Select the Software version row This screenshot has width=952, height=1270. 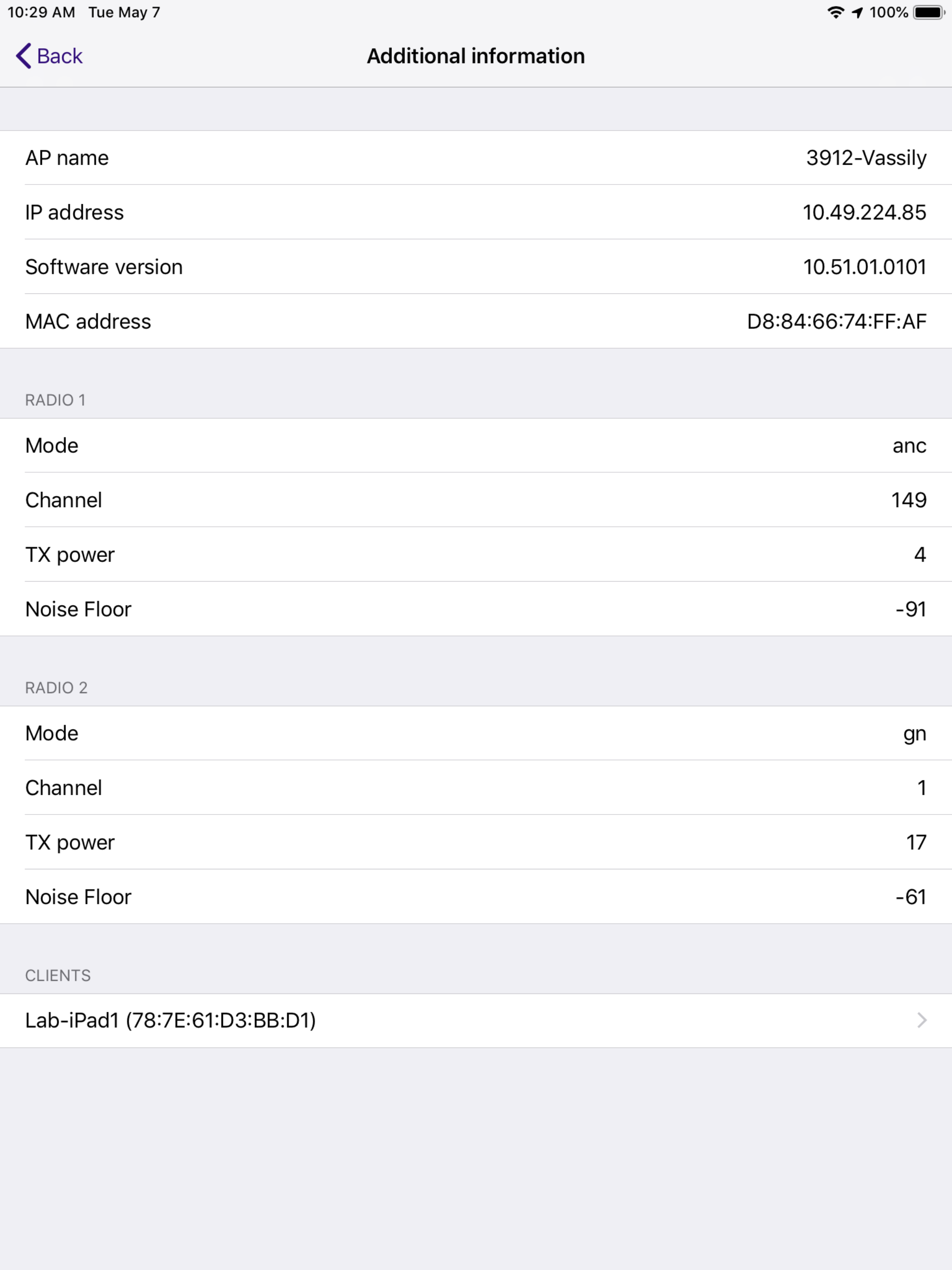[x=476, y=266]
